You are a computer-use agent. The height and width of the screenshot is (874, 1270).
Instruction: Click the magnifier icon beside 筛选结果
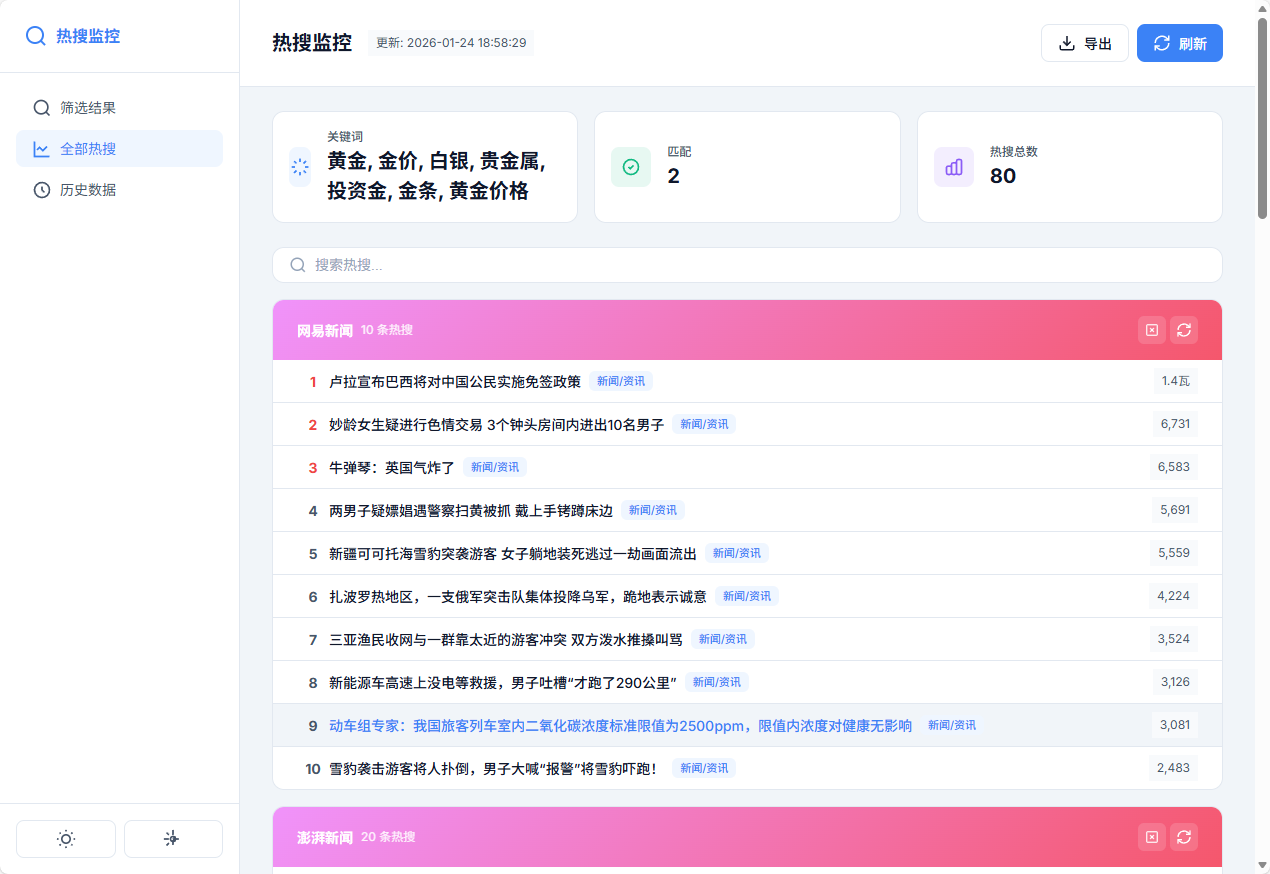pos(41,107)
